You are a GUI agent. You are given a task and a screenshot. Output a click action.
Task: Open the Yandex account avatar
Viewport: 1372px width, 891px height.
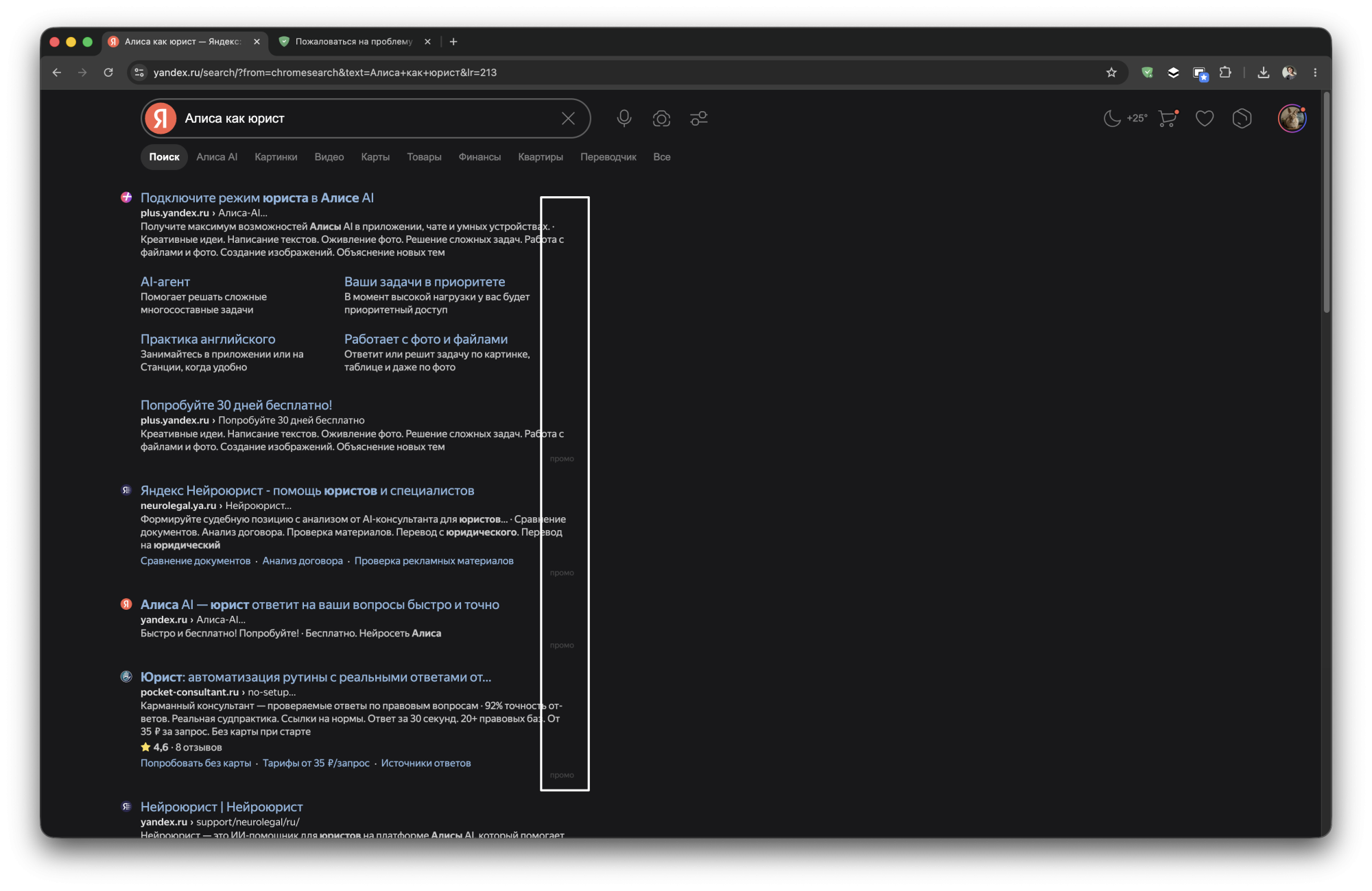(1292, 119)
